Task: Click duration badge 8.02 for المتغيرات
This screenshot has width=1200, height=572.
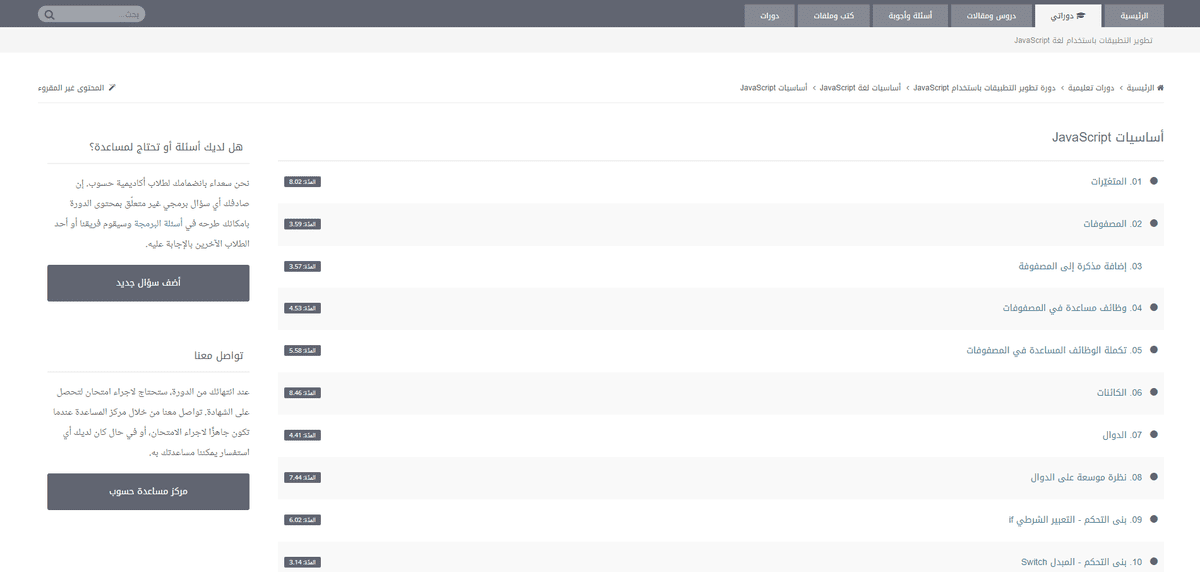Action: pyautogui.click(x=302, y=182)
